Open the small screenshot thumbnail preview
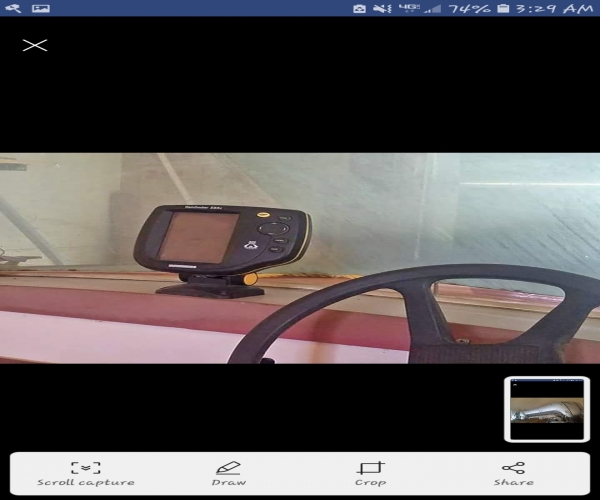The width and height of the screenshot is (600, 500). tap(546, 409)
